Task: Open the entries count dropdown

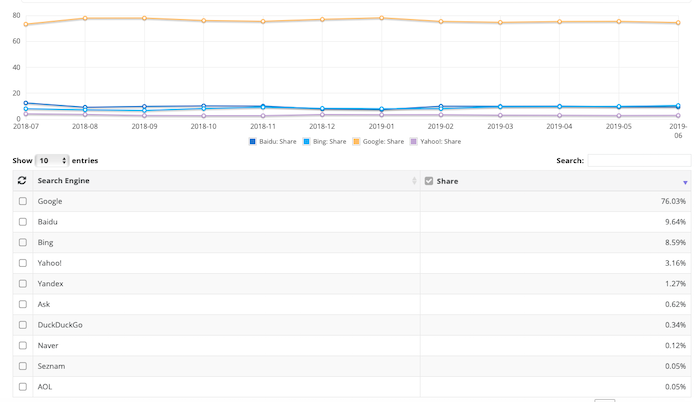Action: (x=51, y=160)
